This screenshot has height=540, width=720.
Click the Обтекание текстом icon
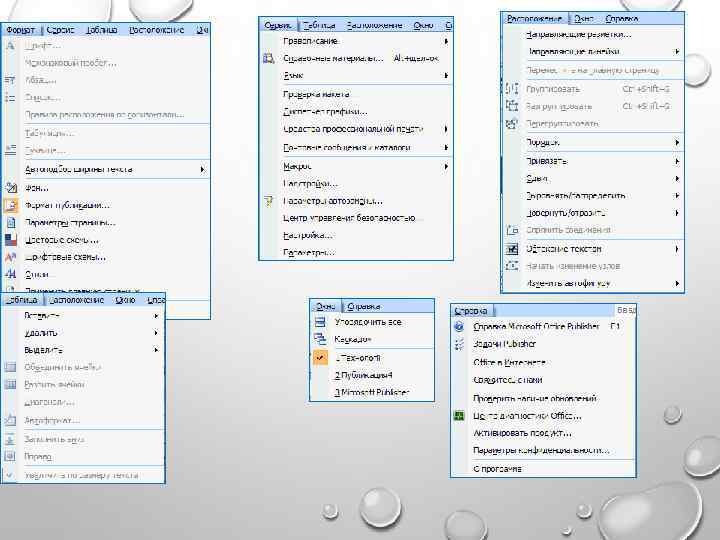(512, 249)
